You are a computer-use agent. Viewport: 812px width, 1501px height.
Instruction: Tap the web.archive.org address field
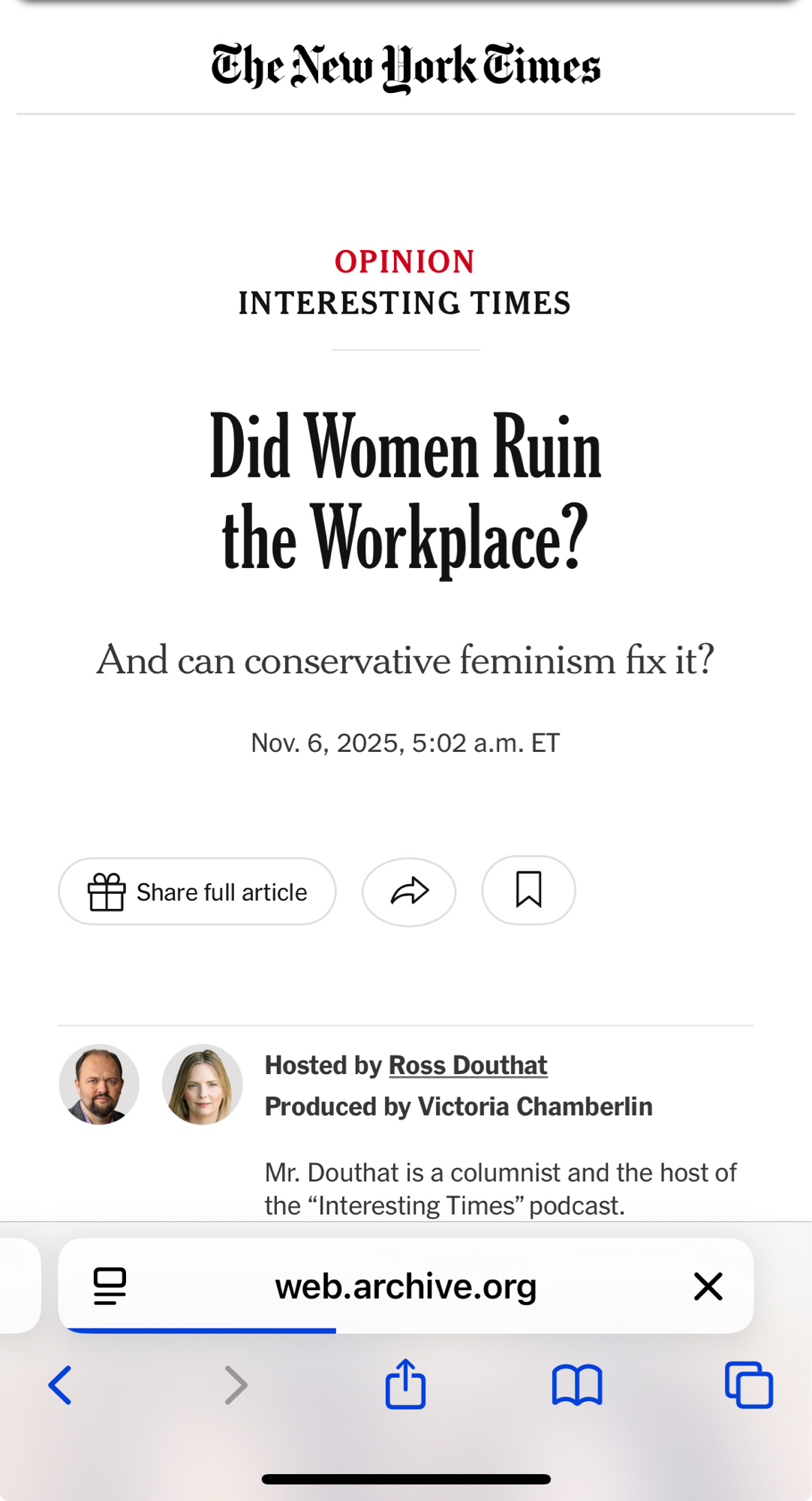tap(405, 1286)
